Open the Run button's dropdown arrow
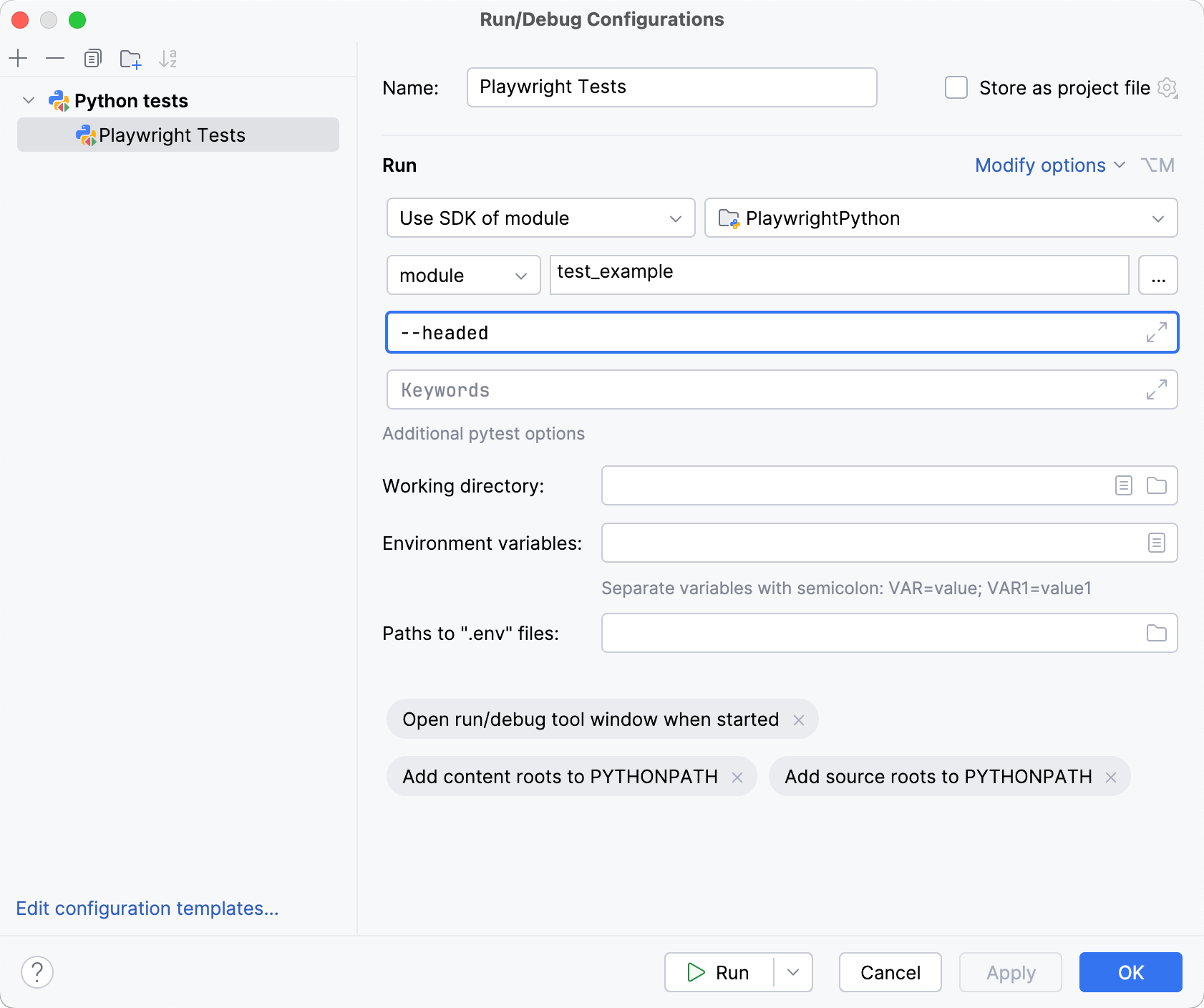Image resolution: width=1204 pixels, height=1008 pixels. tap(792, 972)
